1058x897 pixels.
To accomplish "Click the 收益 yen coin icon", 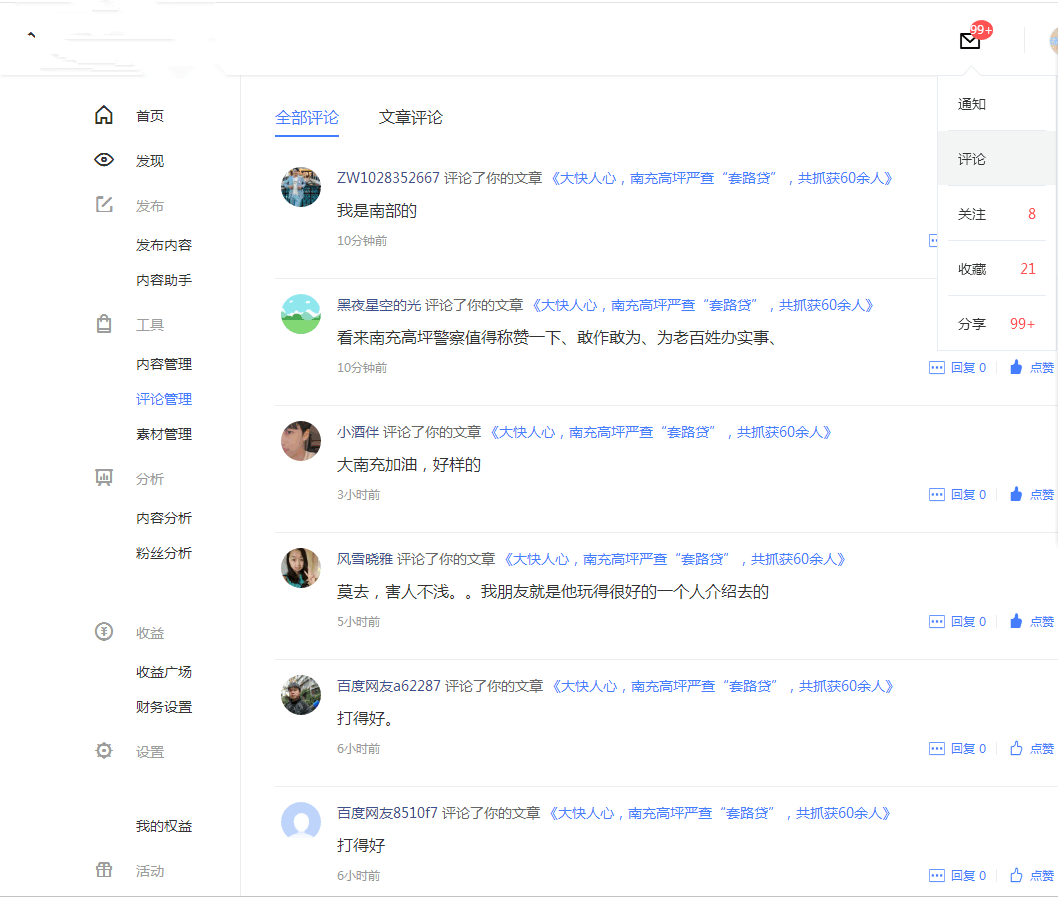I will (104, 632).
